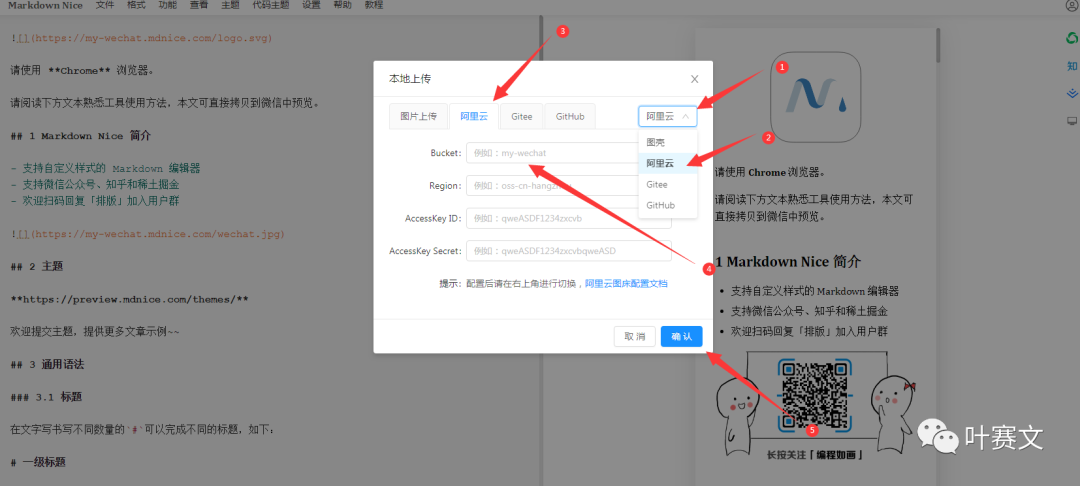Click the preview pane vertical scrollbar
Screen dimensions: 1080x486
click(x=937, y=45)
